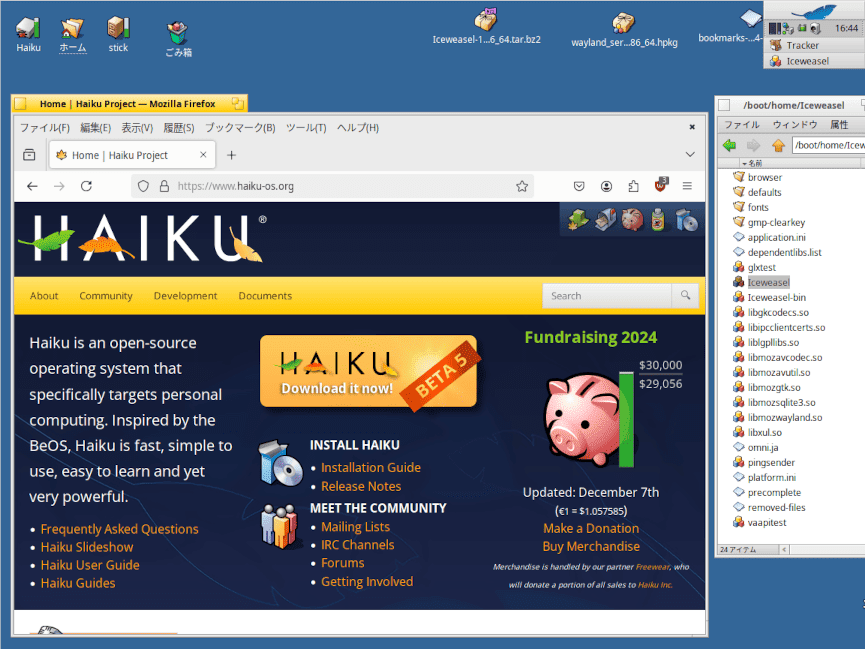Click the clock showing 16:44
The height and width of the screenshot is (649, 865).
tap(846, 28)
